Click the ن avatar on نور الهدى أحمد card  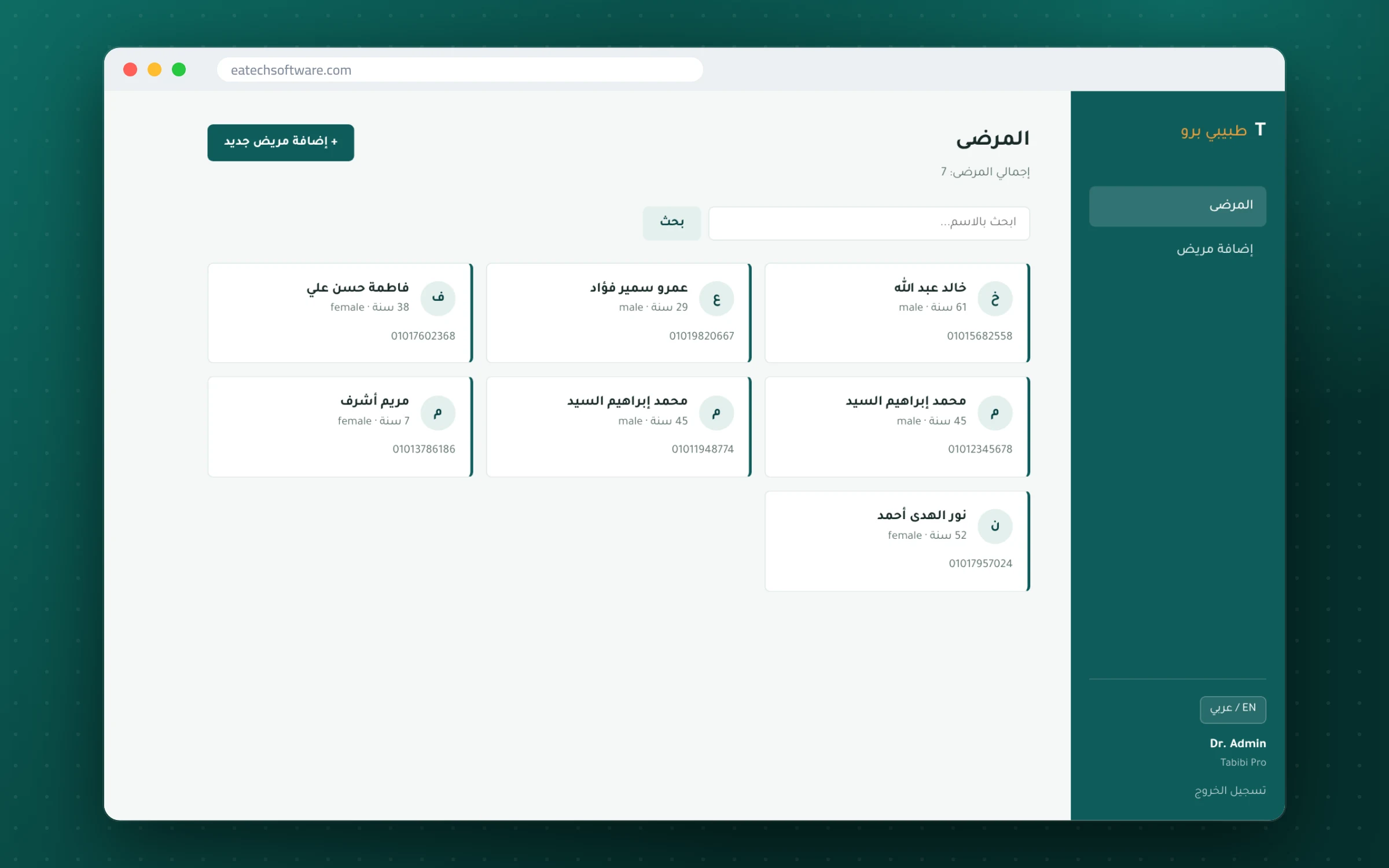click(995, 526)
